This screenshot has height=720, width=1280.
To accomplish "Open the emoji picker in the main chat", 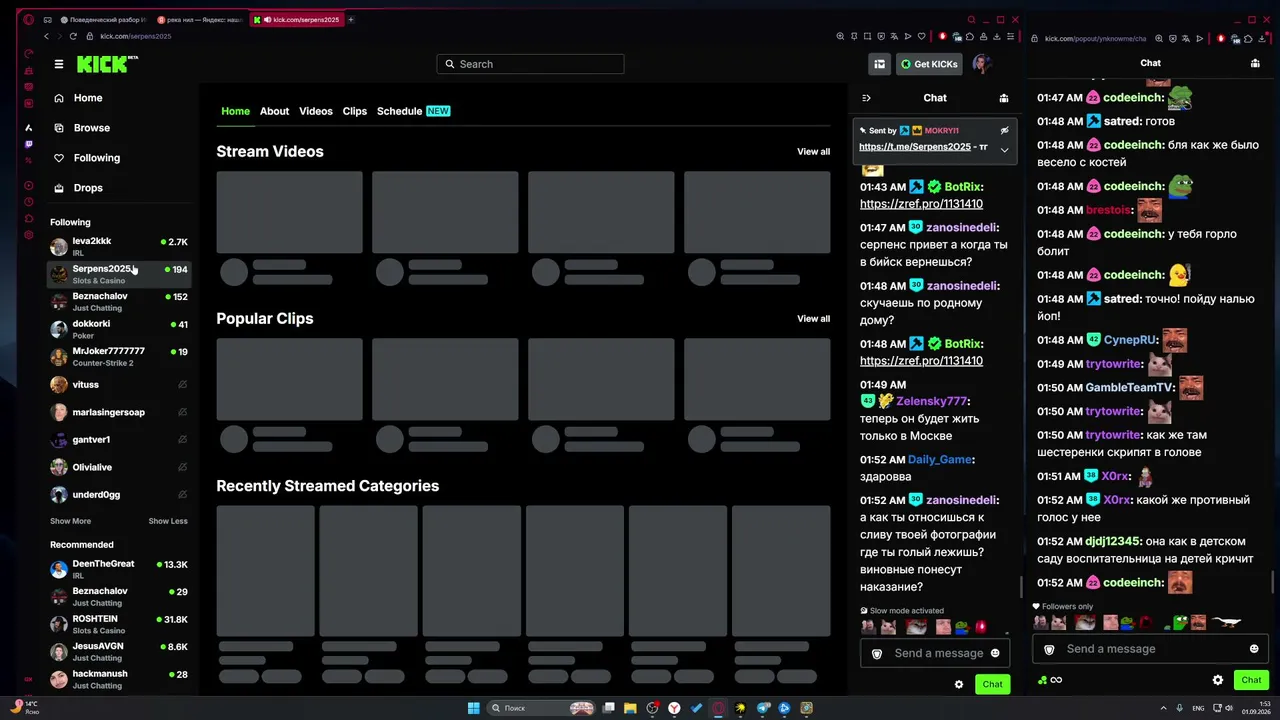I will coord(994,653).
